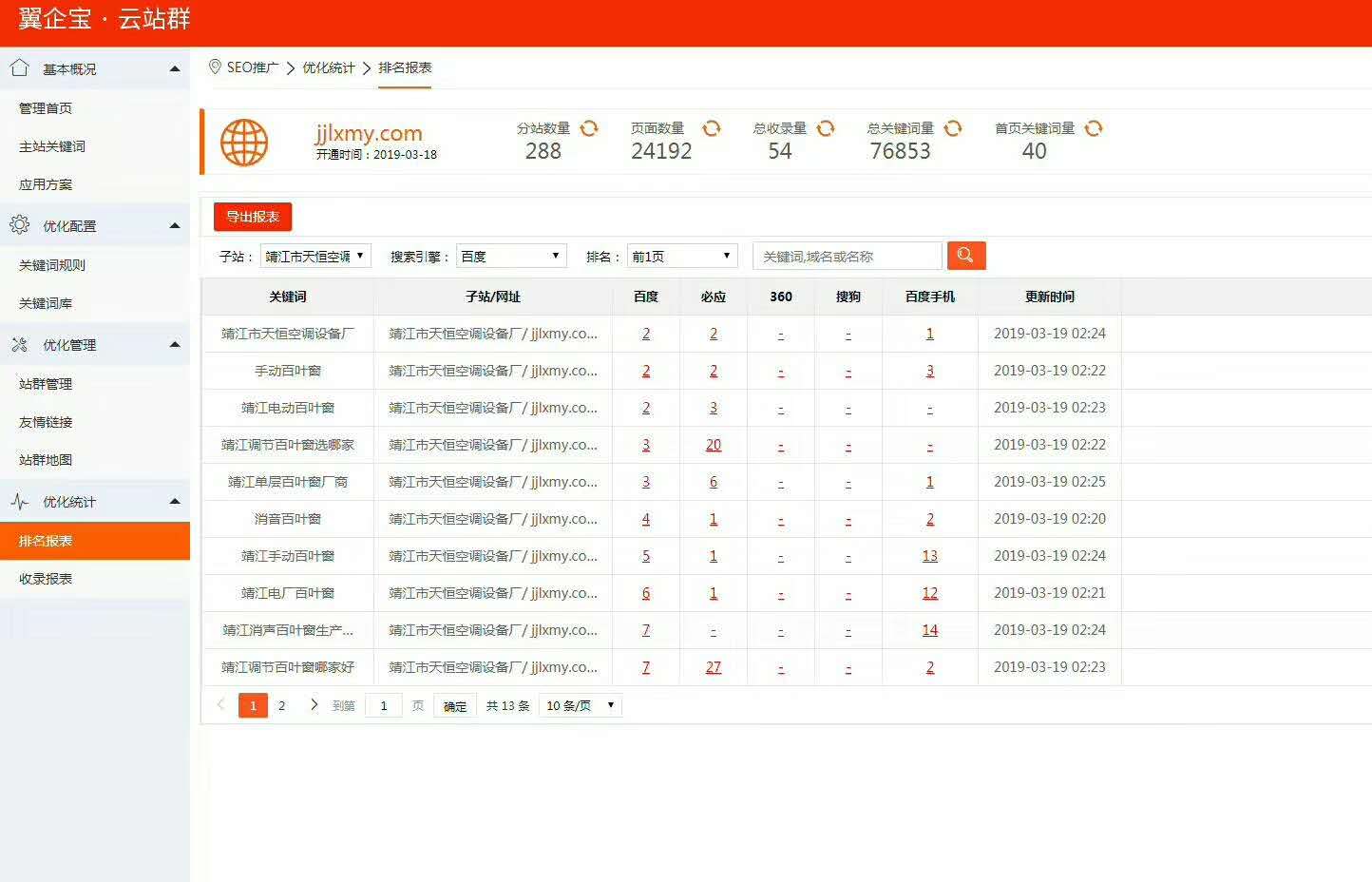Open 关键词规则 in sidebar
Viewport: 1372px width, 882px height.
click(x=52, y=265)
